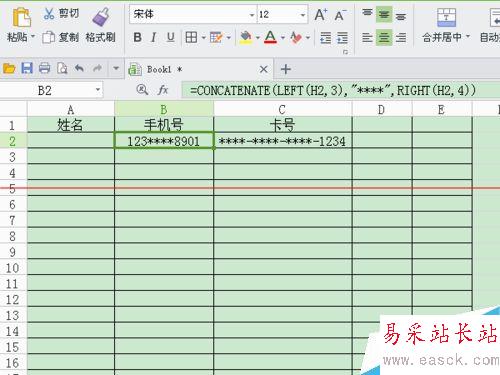Expand the draw border dropdown arrow

[x=229, y=38]
